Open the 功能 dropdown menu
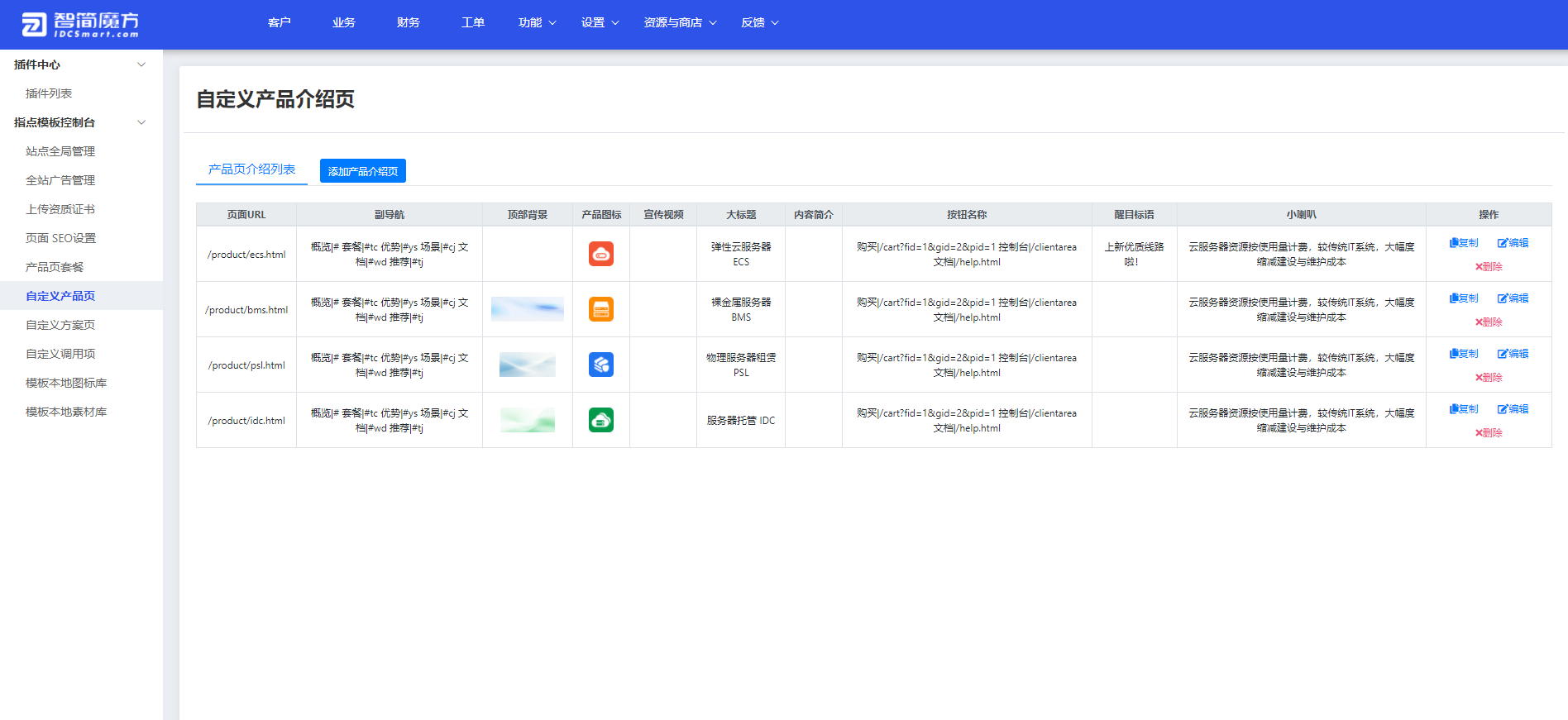Viewport: 1568px width, 720px height. 537,22
